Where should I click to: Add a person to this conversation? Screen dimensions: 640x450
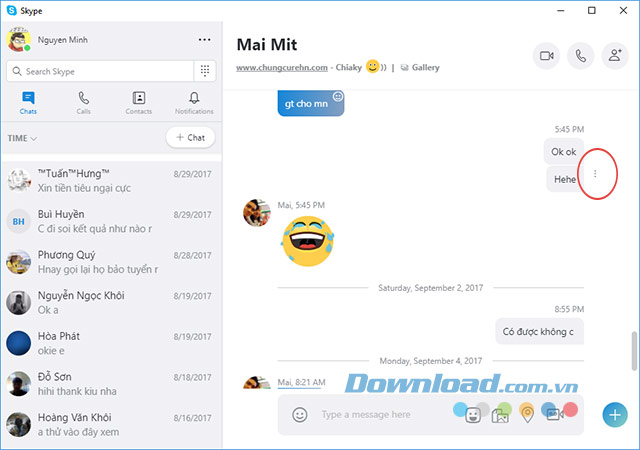tap(615, 56)
